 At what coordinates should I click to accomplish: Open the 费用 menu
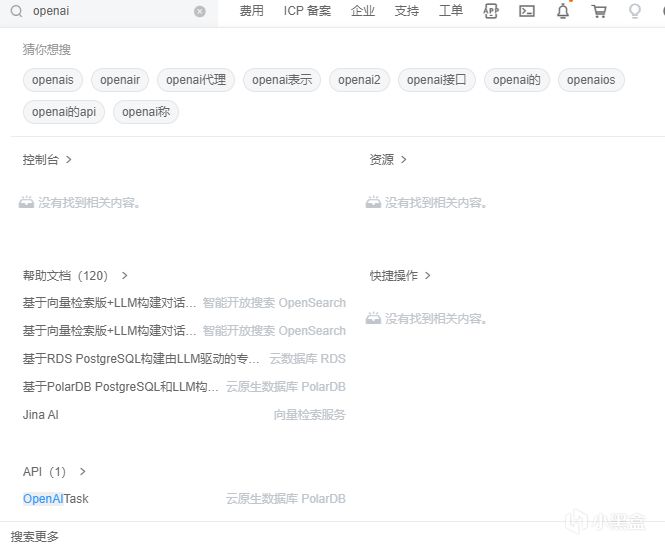(251, 11)
